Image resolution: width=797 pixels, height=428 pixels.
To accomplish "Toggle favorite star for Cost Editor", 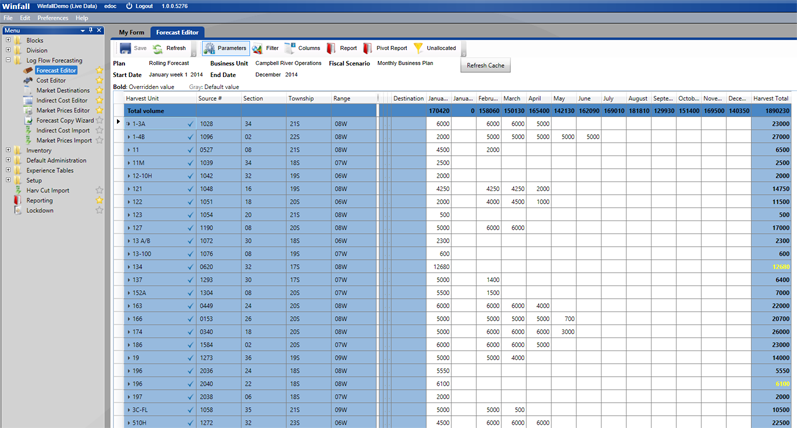I will [x=100, y=80].
